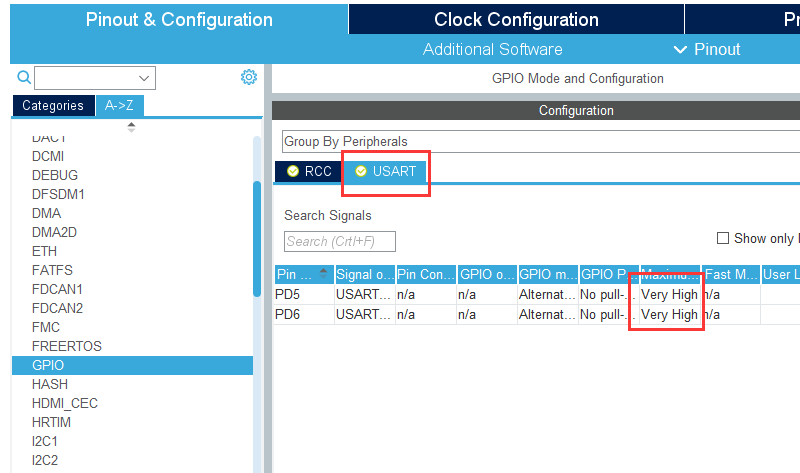800x473 pixels.
Task: Click in the Search Signals field
Action: click(x=340, y=241)
